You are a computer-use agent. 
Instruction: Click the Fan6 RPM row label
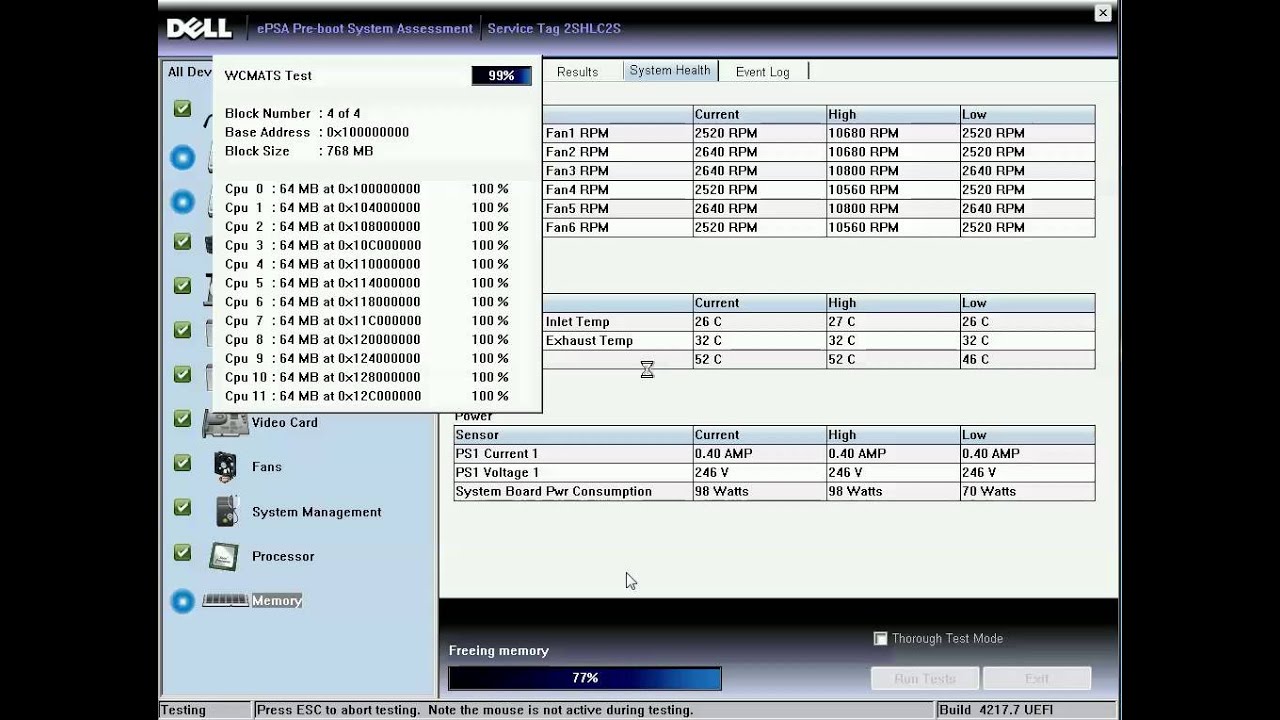point(577,228)
